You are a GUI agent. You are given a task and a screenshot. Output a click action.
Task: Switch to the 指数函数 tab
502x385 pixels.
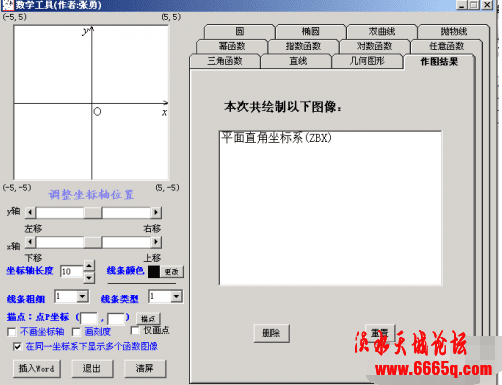pos(303,46)
